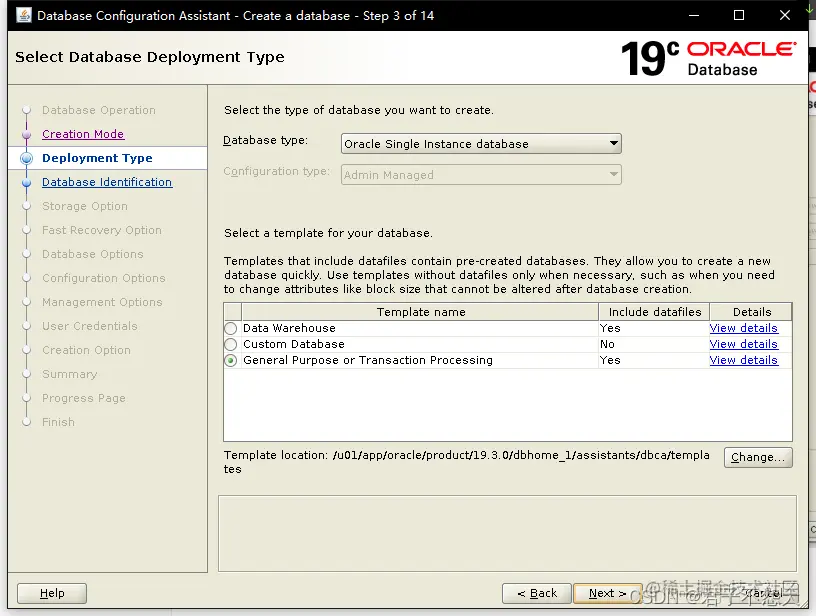Click the Database Operation step label
This screenshot has width=816, height=616.
[99, 110]
